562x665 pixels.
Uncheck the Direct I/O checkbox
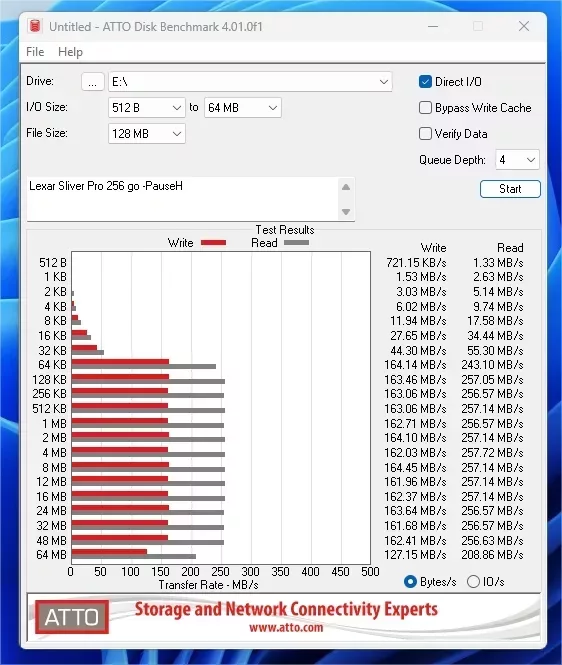coord(425,81)
